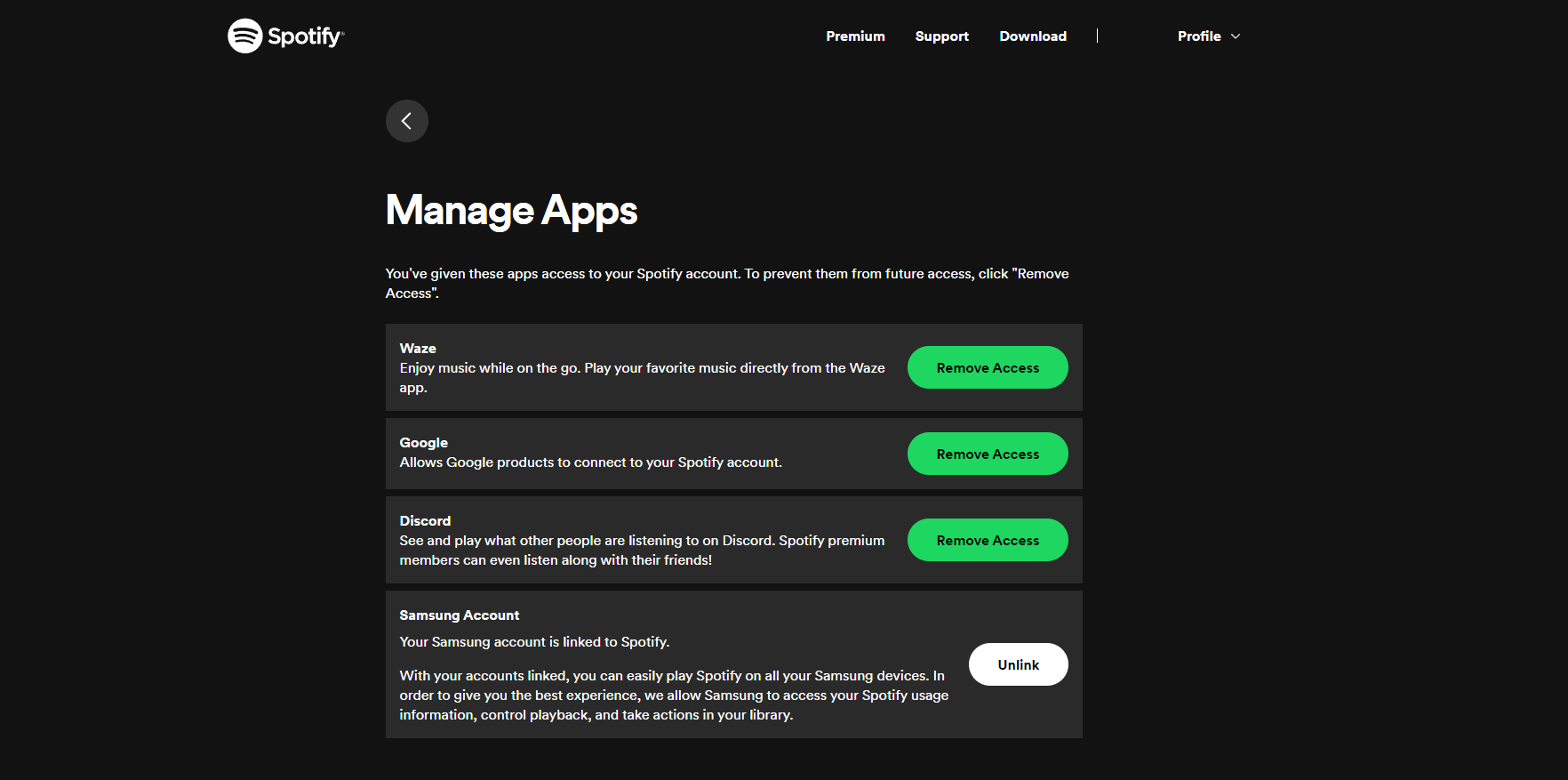This screenshot has width=1568, height=780.
Task: Go back using the round arrow button
Action: pos(407,121)
